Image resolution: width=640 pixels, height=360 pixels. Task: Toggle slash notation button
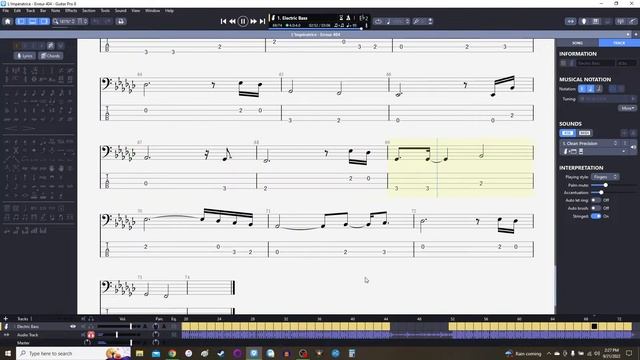point(599,89)
